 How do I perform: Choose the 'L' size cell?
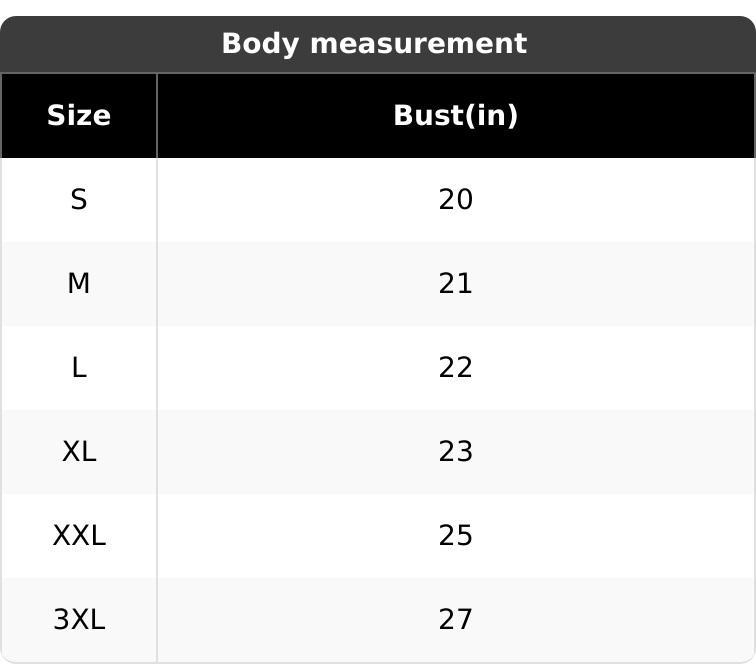coord(79,368)
